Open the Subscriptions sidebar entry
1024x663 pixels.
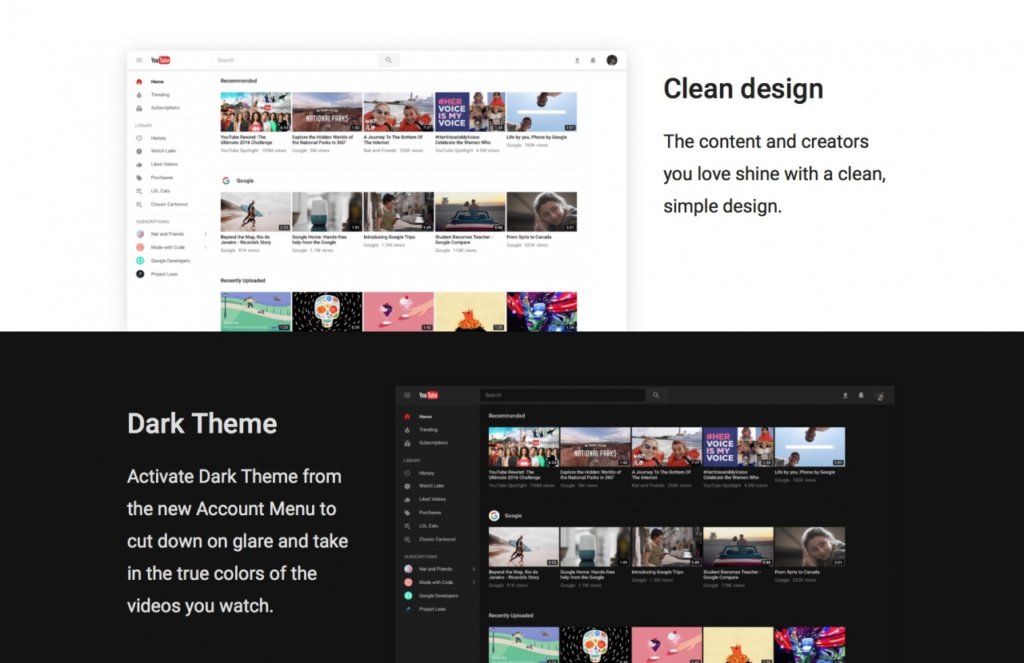click(162, 107)
